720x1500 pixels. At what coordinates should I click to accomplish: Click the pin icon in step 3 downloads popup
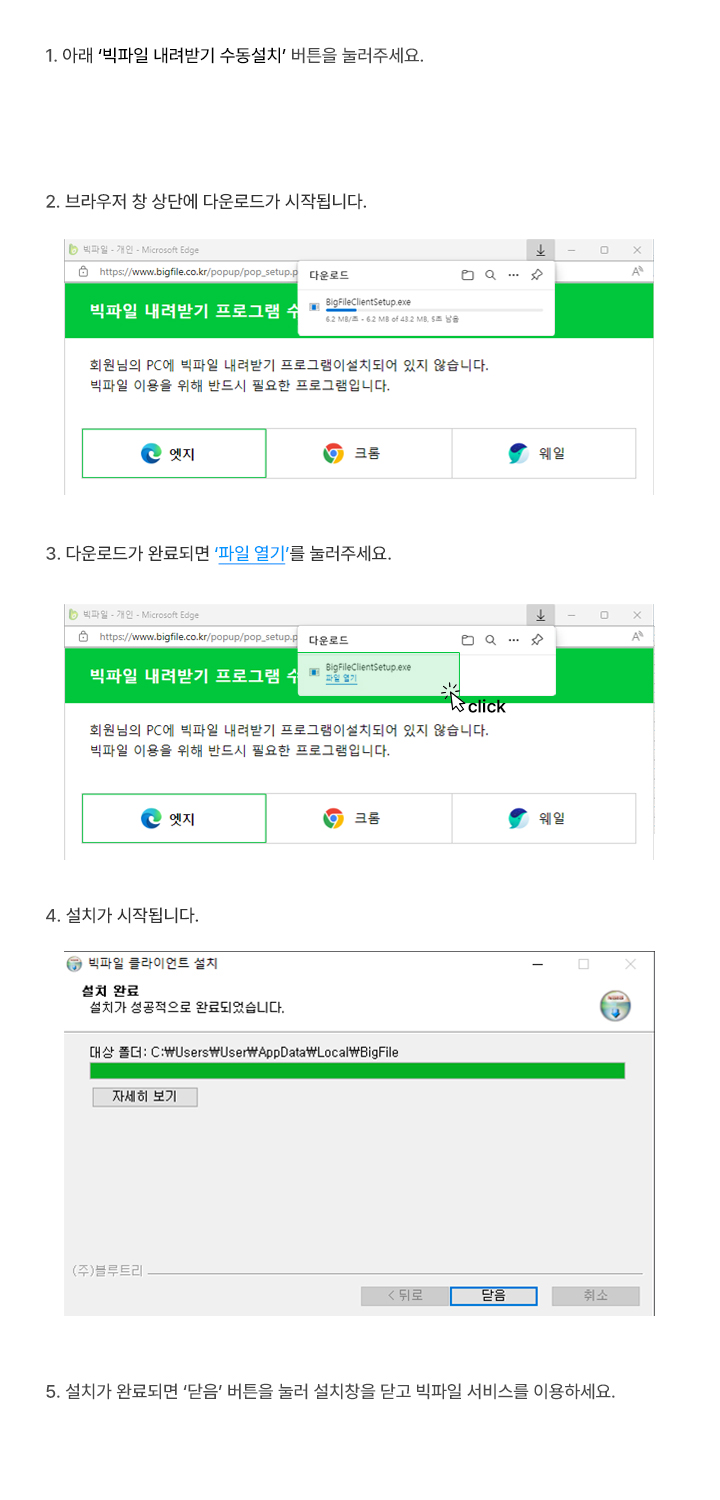tap(537, 640)
